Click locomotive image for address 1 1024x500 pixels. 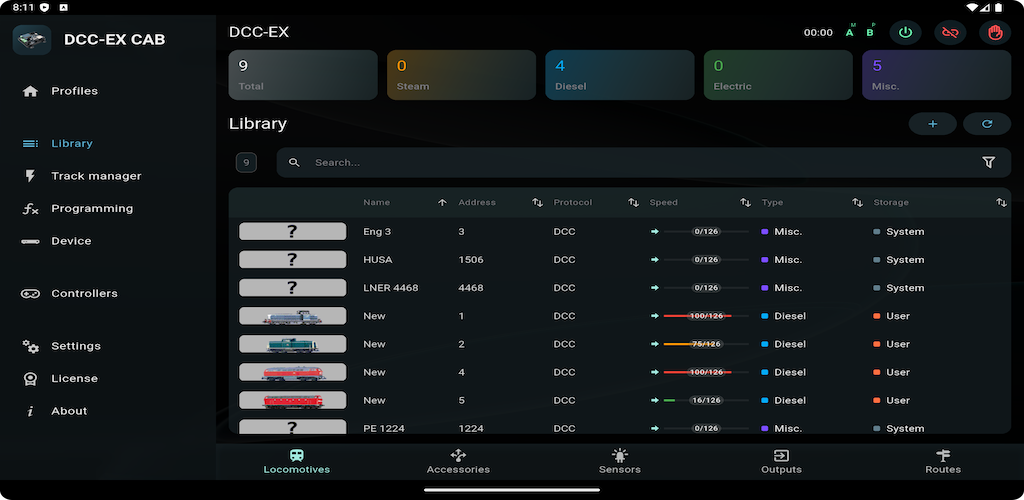pyautogui.click(x=293, y=316)
